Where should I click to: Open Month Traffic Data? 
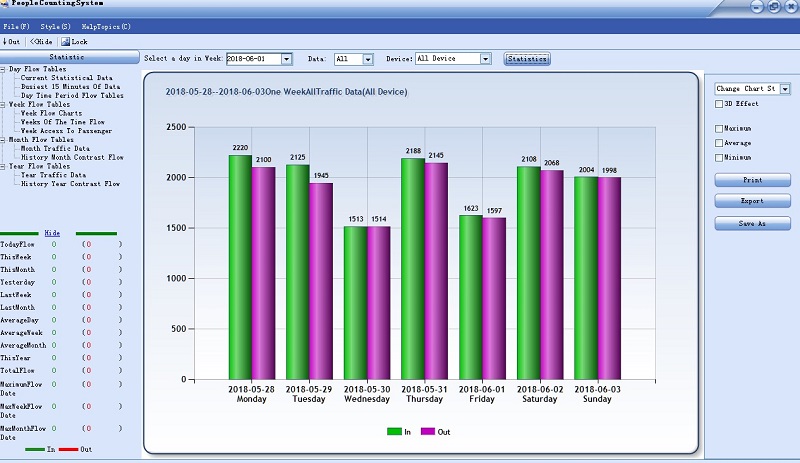pos(55,149)
